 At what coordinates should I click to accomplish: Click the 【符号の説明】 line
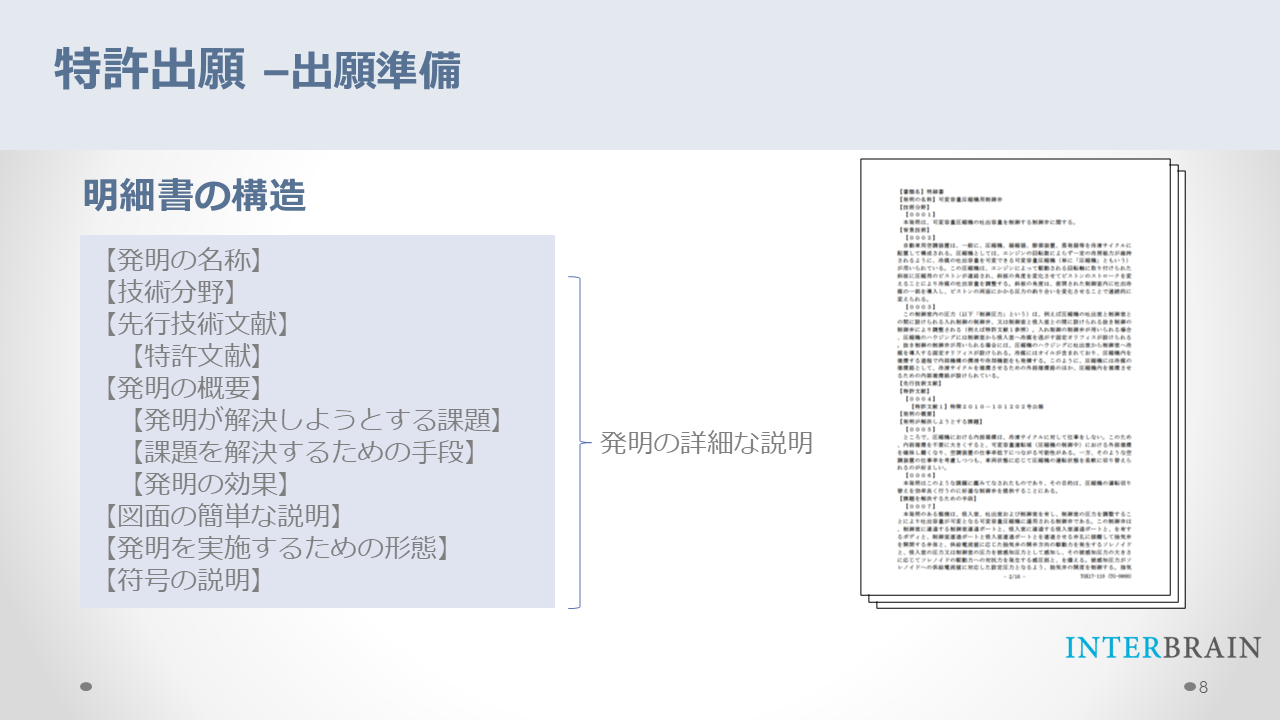click(x=182, y=580)
